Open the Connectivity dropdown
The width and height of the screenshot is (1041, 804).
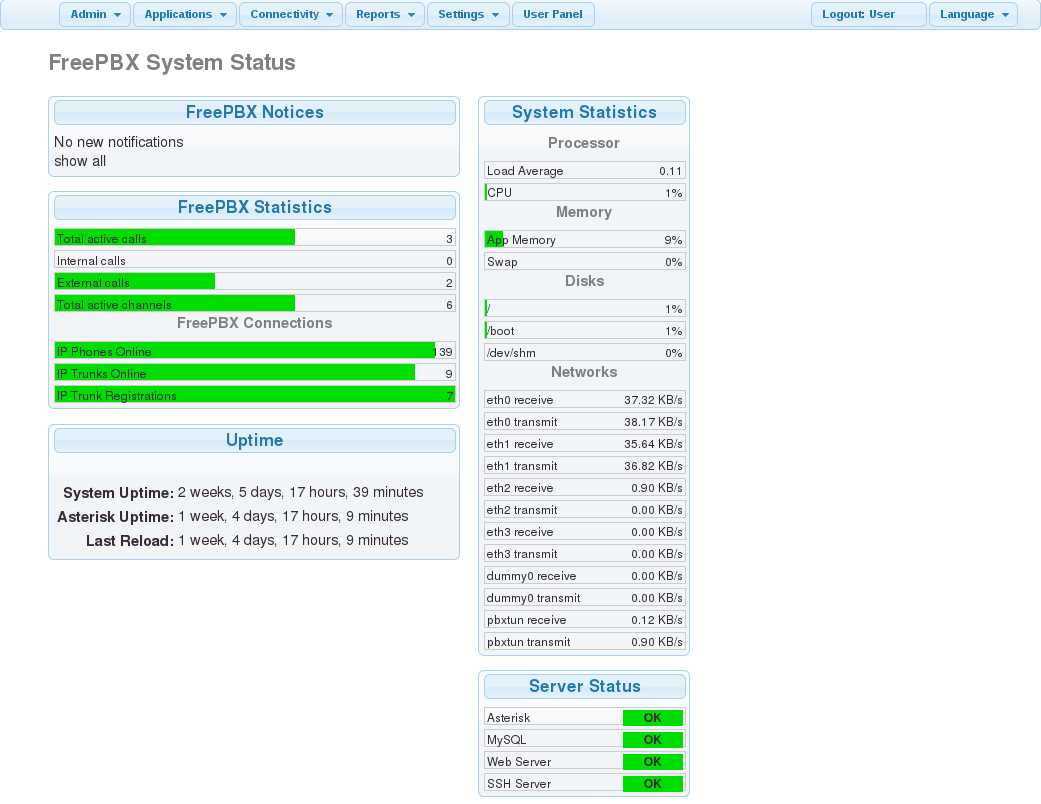pyautogui.click(x=291, y=15)
